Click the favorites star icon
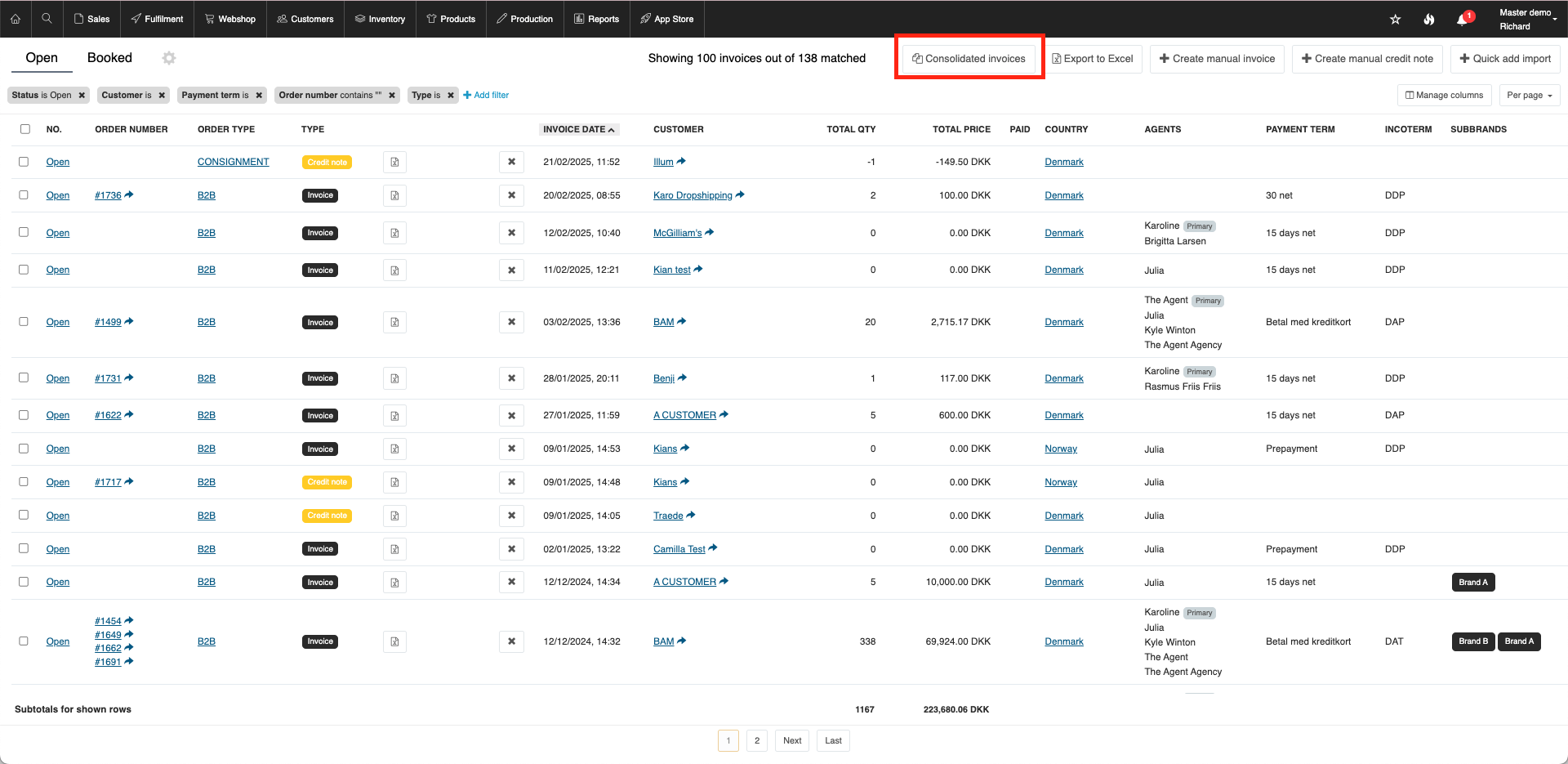 coord(1395,20)
